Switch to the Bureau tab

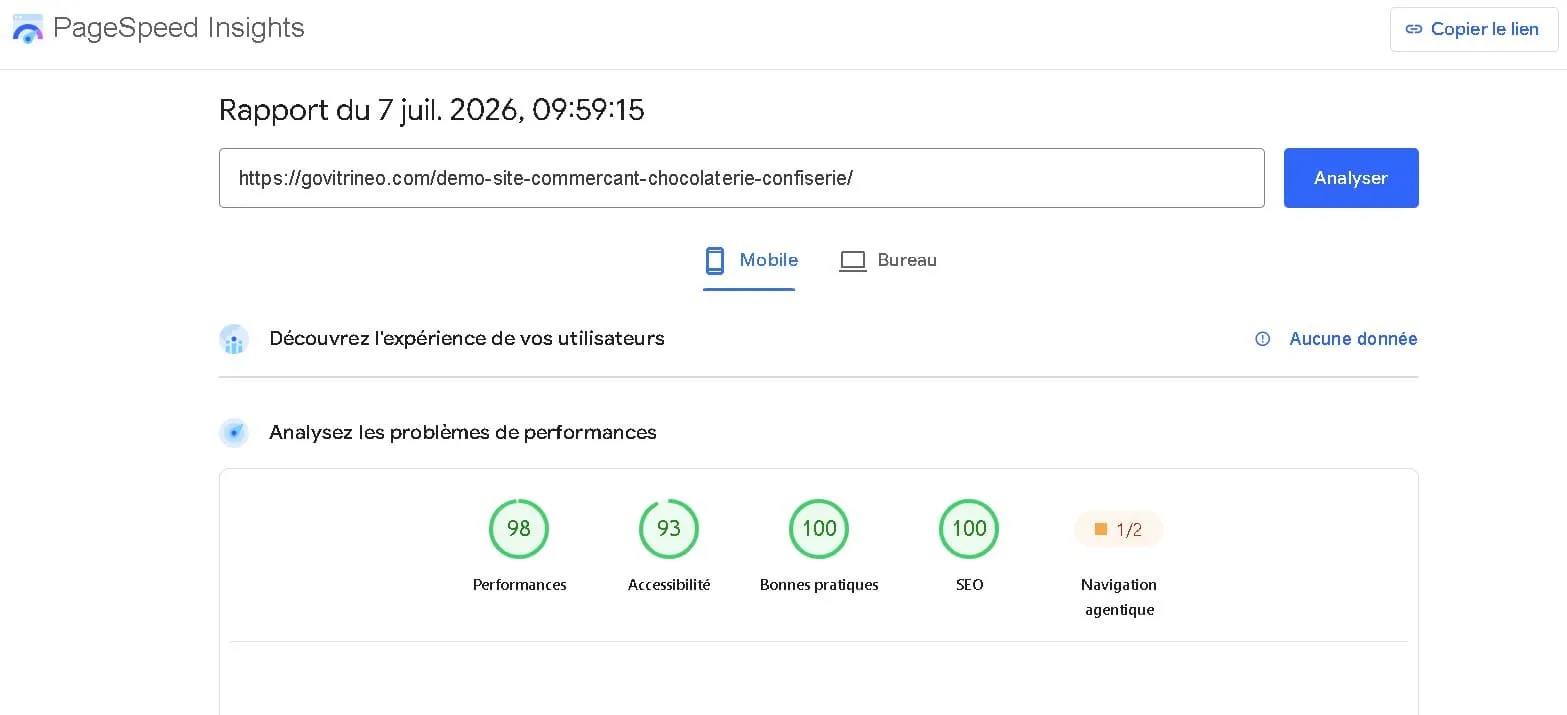point(888,261)
